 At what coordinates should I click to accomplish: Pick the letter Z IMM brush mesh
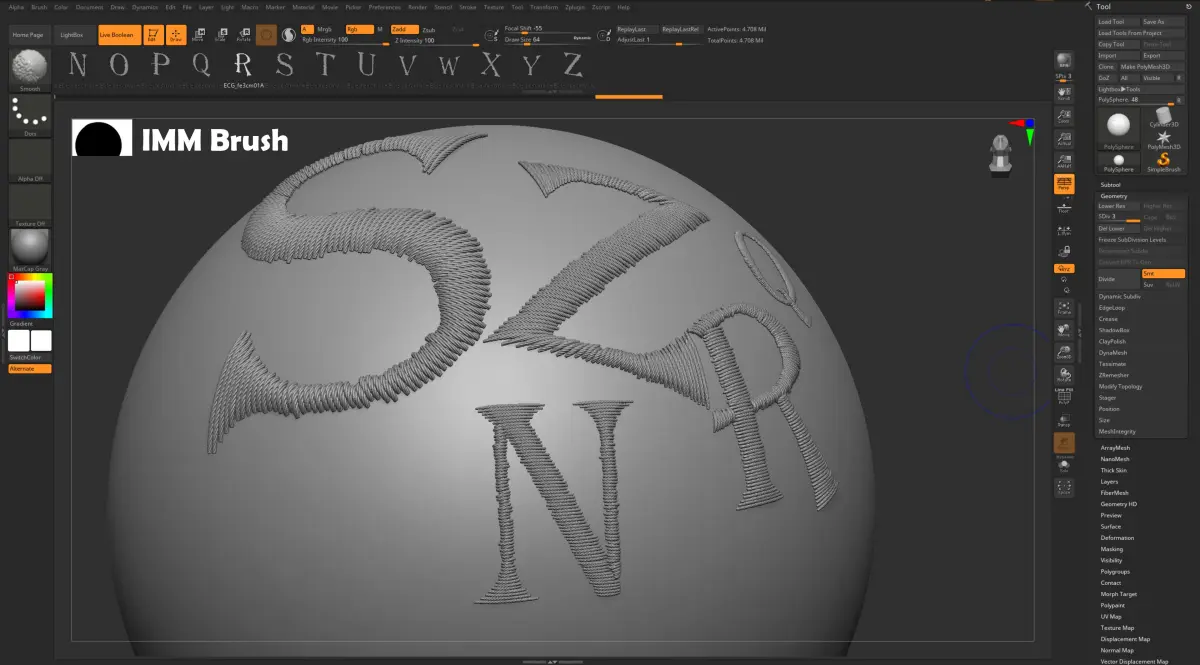pyautogui.click(x=572, y=65)
